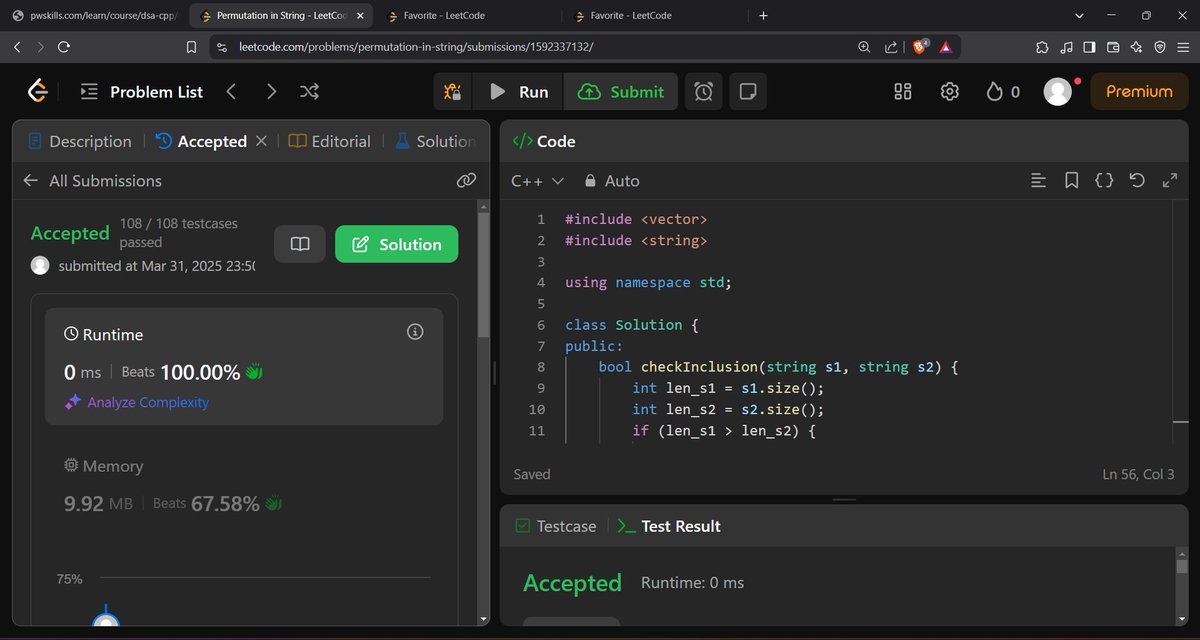Viewport: 1200px width, 640px height.
Task: Run the code
Action: [519, 92]
